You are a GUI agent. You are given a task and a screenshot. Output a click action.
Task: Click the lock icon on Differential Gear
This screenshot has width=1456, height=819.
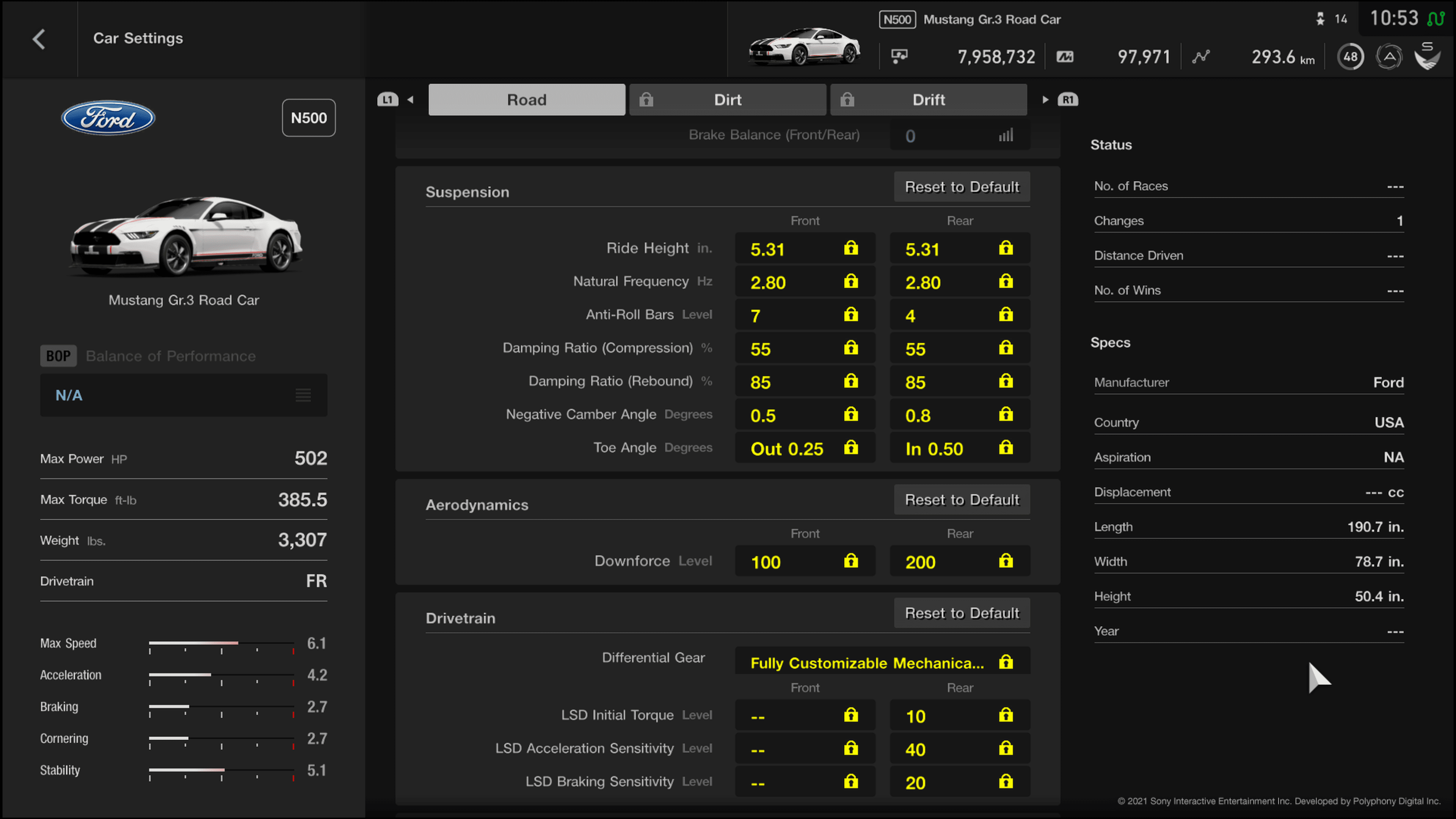click(x=1006, y=662)
